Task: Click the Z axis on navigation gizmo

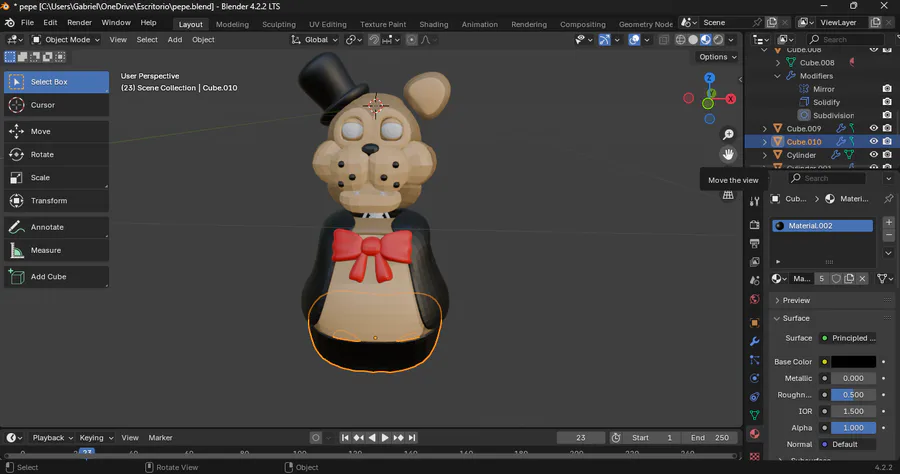Action: (709, 78)
